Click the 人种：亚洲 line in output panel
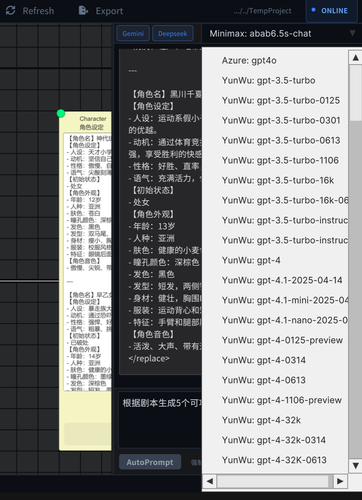The height and width of the screenshot is (500, 362). point(152,238)
